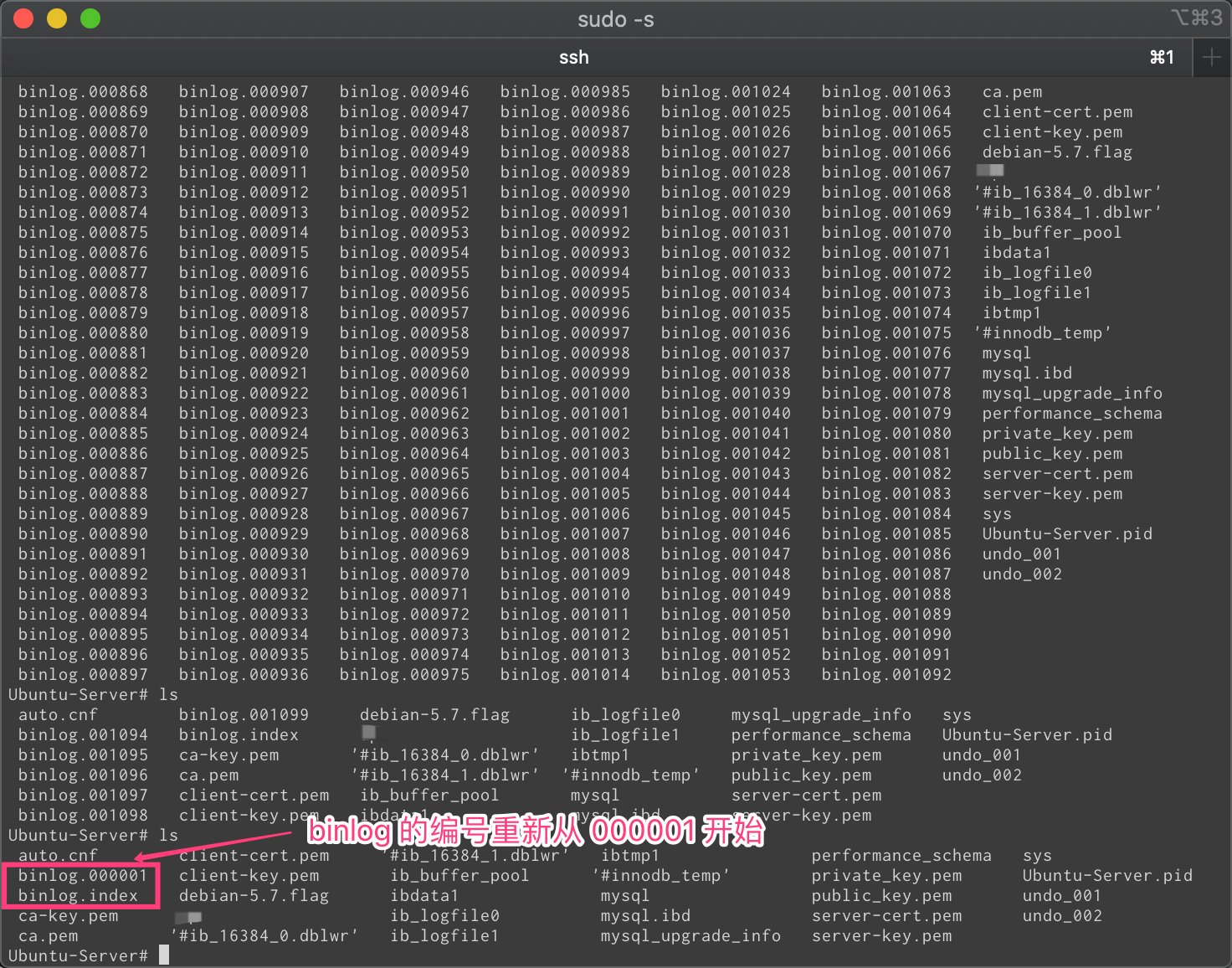Click the window title 'sudo -s'
Screen dimensions: 1232x968
point(616,19)
